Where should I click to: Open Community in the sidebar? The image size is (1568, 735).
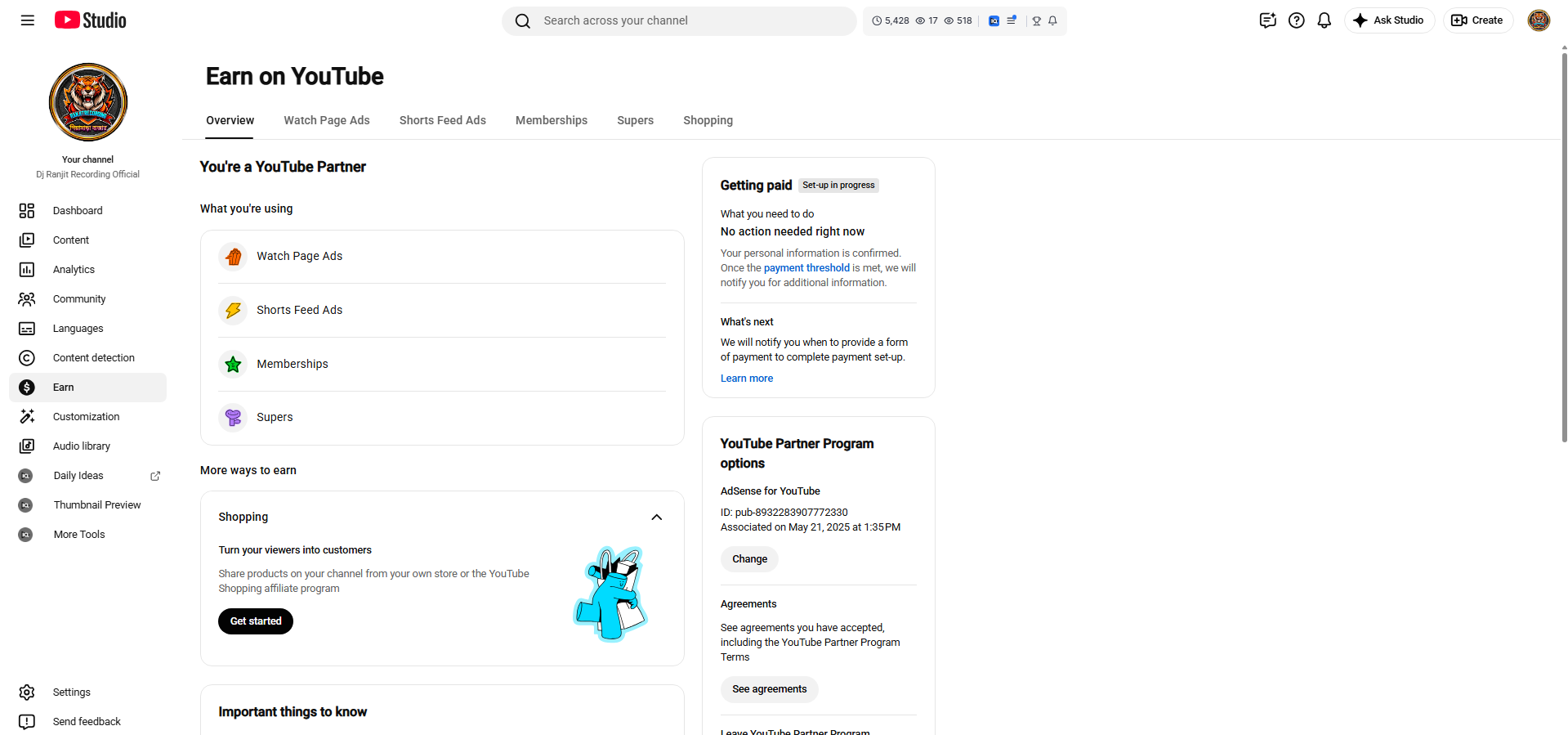tap(87, 299)
